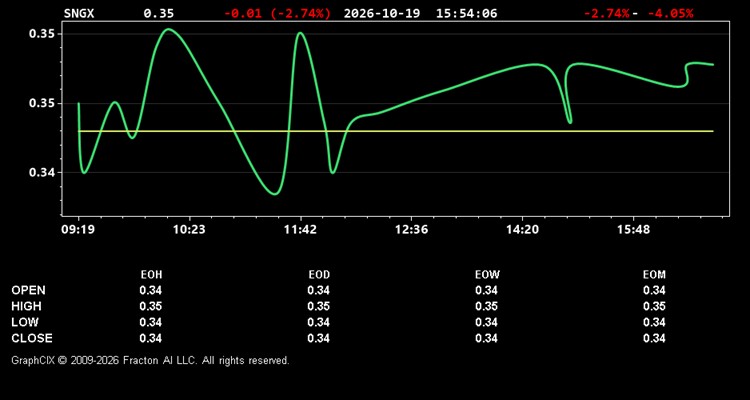Click the HIGH row label
The width and height of the screenshot is (750, 400).
(x=26, y=306)
